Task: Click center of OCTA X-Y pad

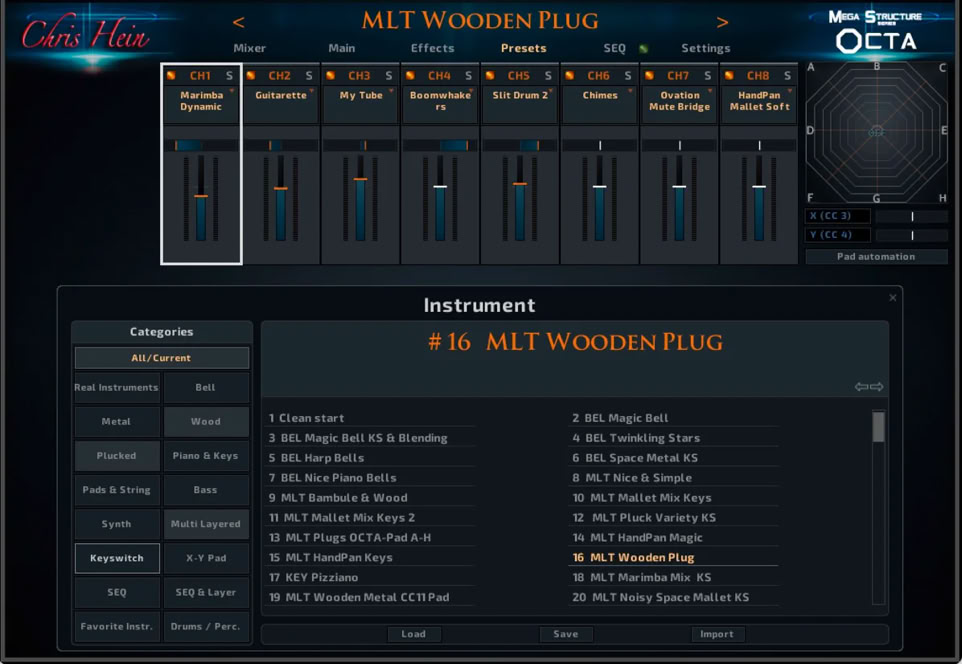Action: click(x=876, y=132)
